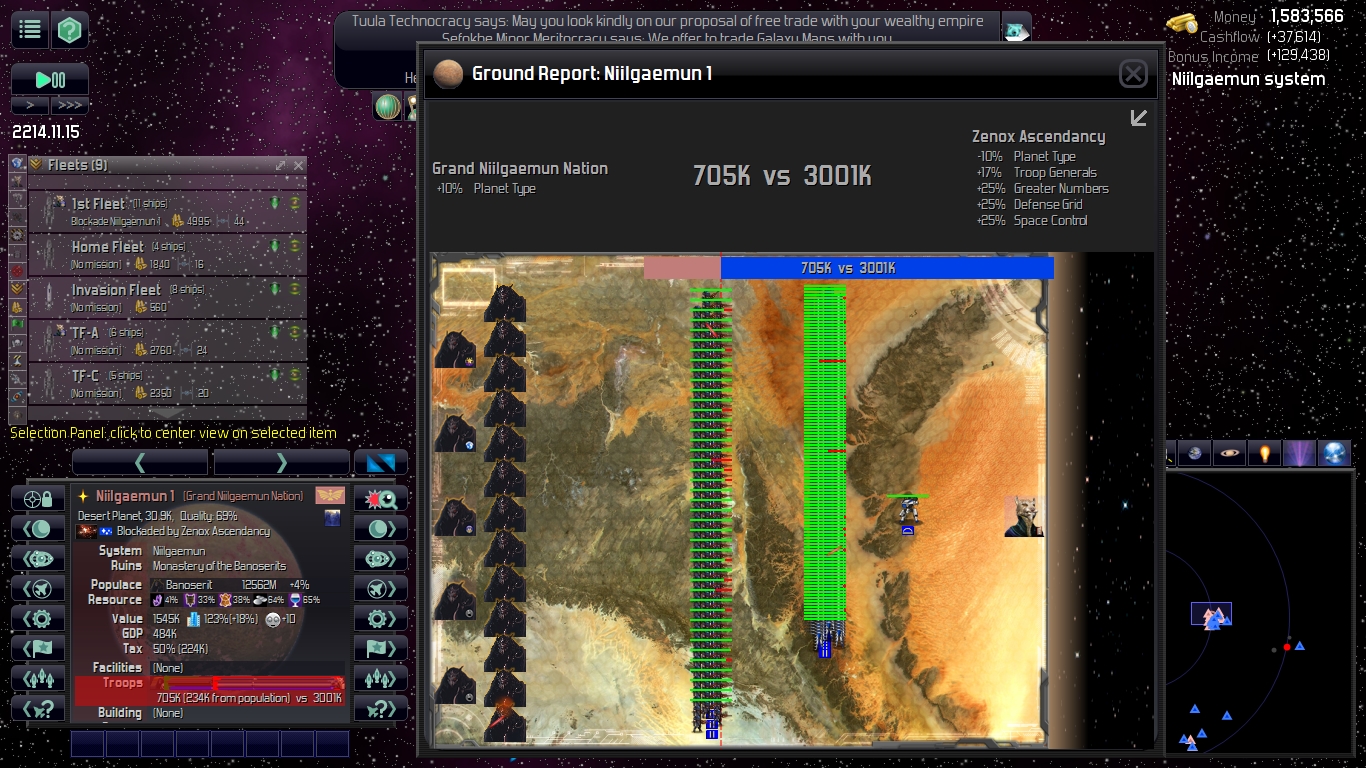Click the triple-arrow faster speed button
The image size is (1366, 768).
(x=70, y=105)
